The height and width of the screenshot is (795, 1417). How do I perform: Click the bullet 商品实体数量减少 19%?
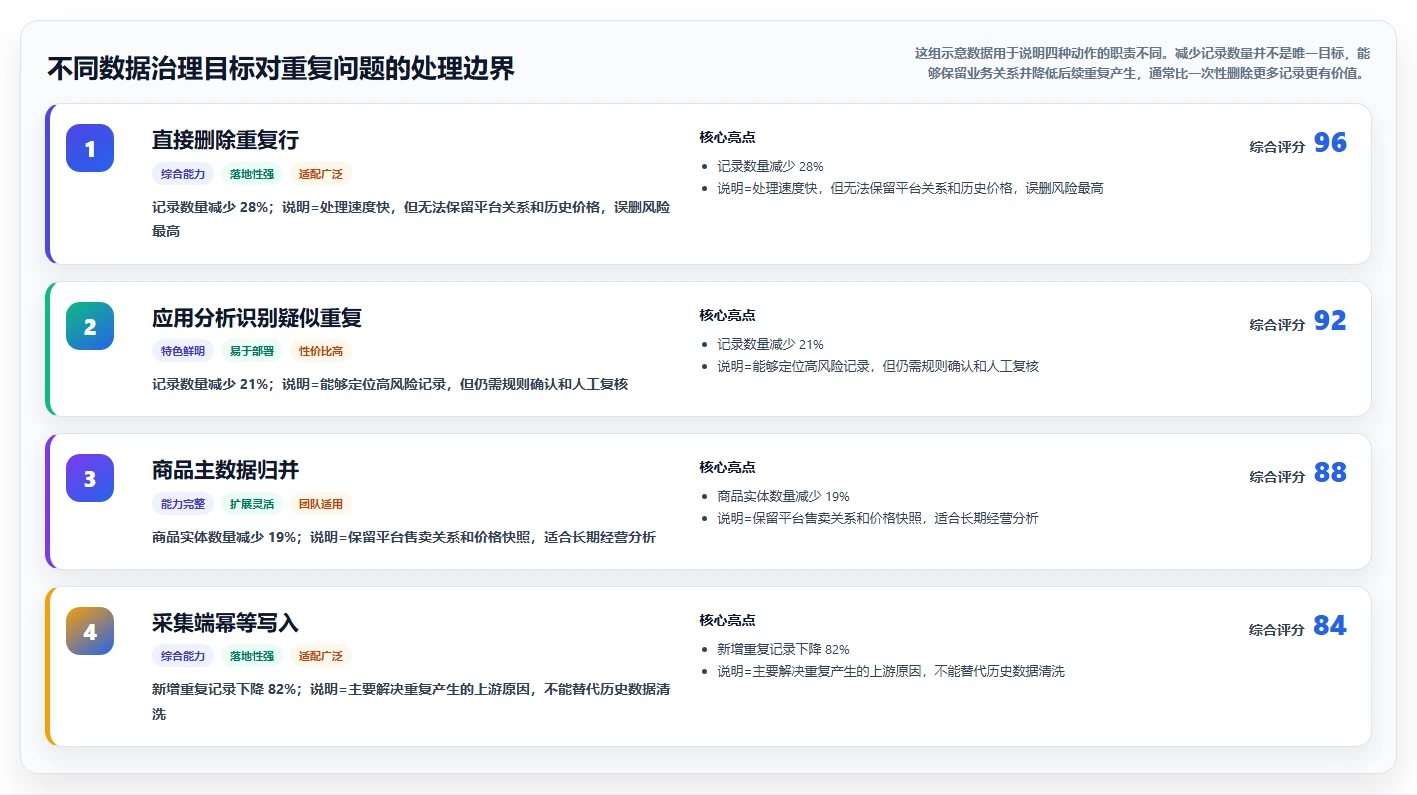[x=783, y=496]
